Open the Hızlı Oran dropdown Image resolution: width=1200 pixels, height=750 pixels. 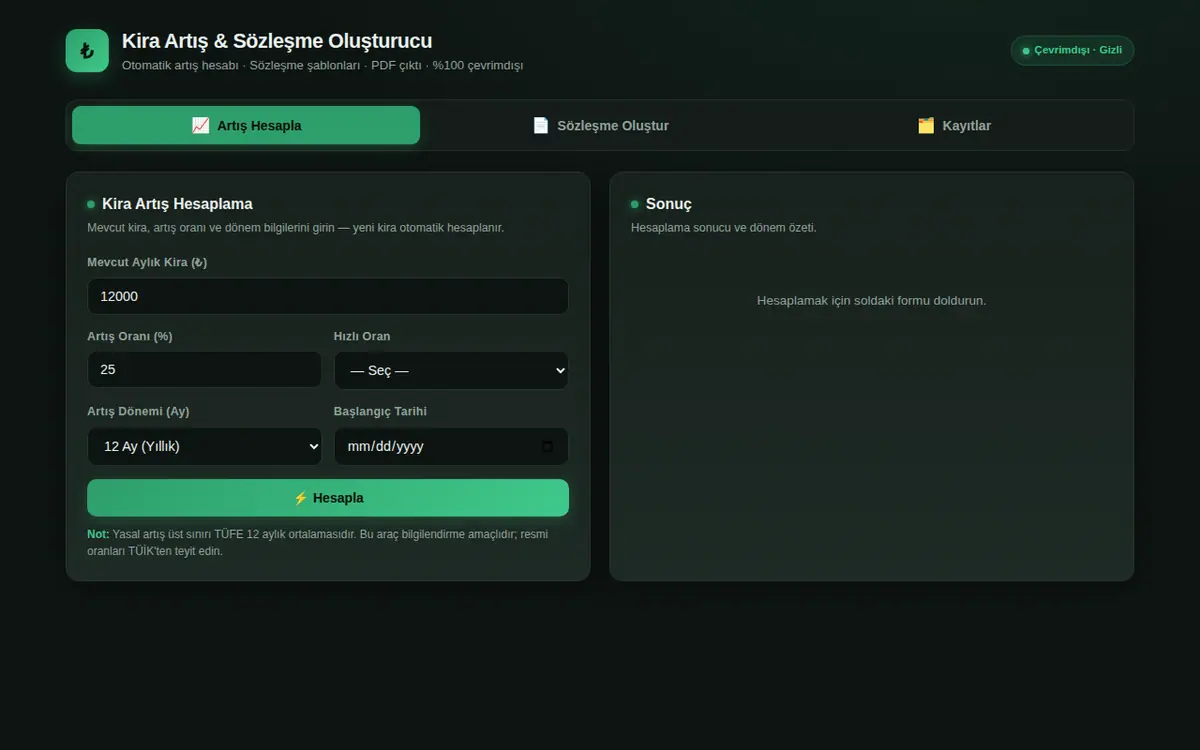[451, 370]
